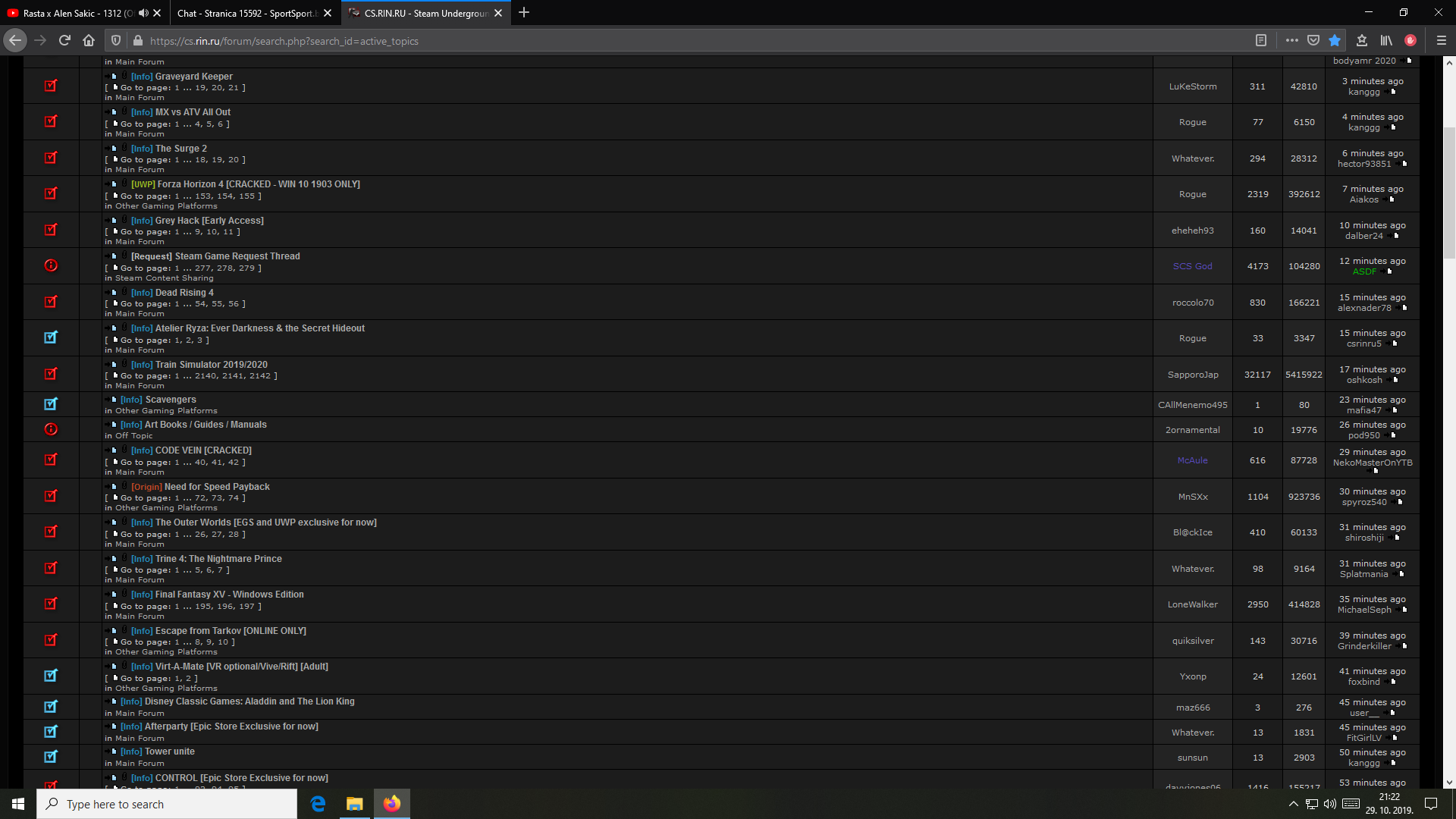1456x819 pixels.
Task: Open Firefox library icon
Action: [x=1386, y=41]
